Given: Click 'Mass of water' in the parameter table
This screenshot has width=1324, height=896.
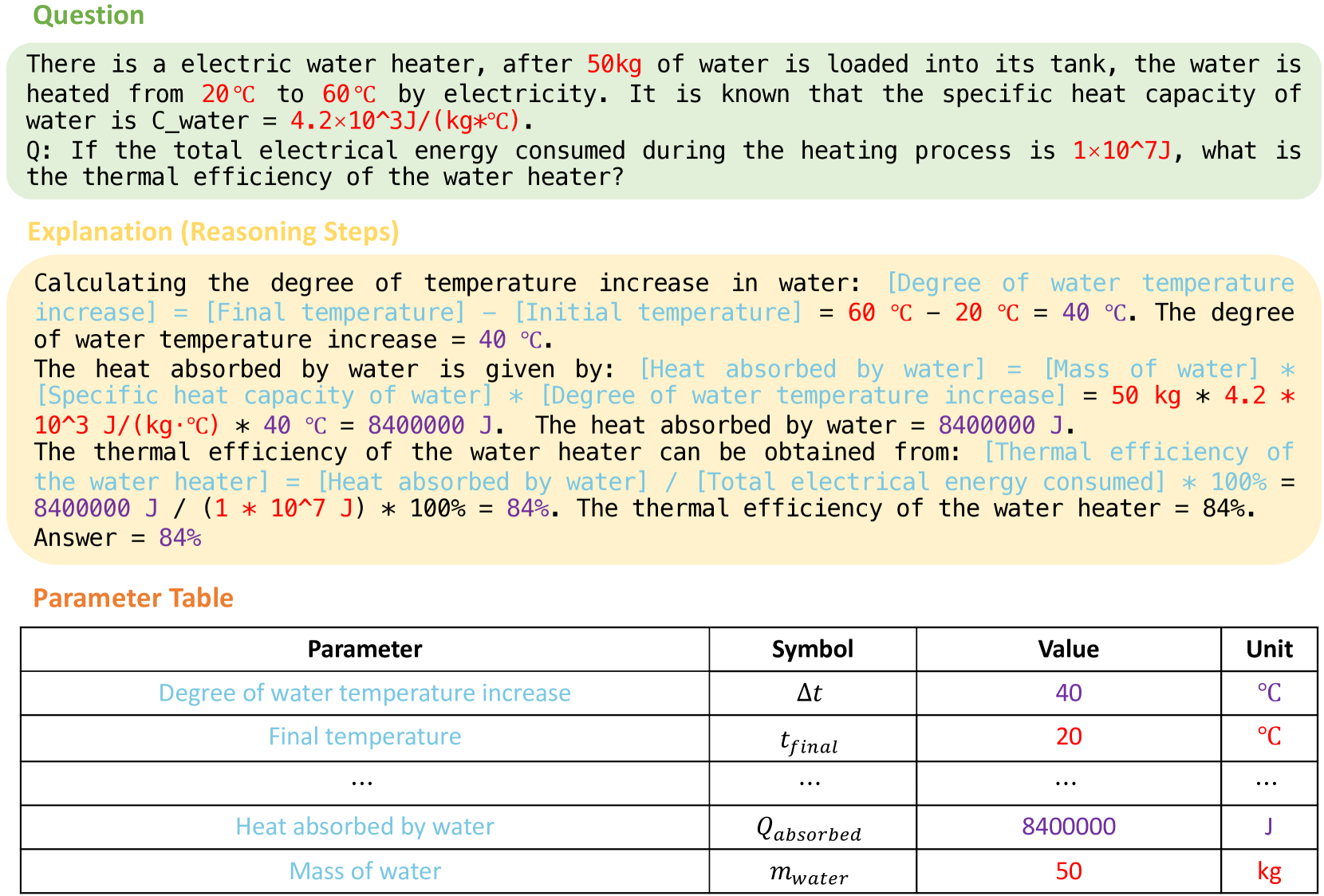Looking at the screenshot, I should tap(364, 871).
